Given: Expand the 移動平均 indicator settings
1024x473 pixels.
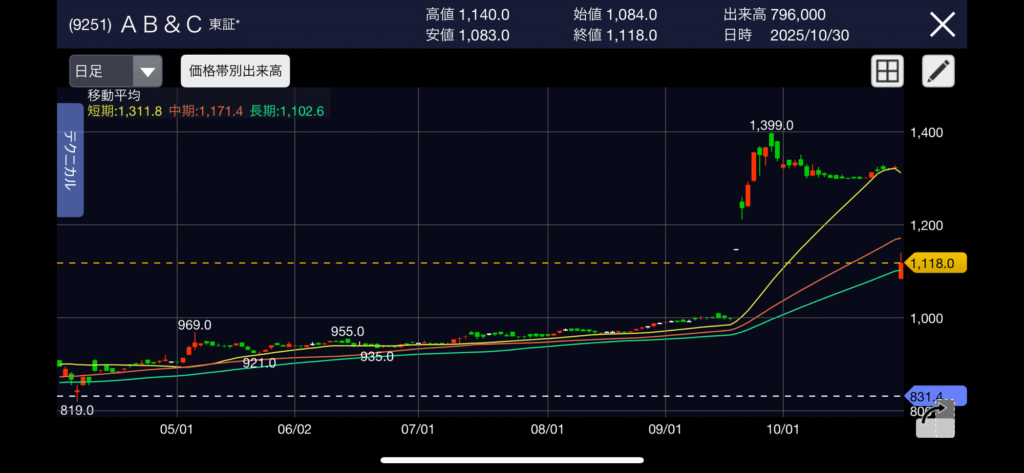Looking at the screenshot, I should (x=114, y=95).
